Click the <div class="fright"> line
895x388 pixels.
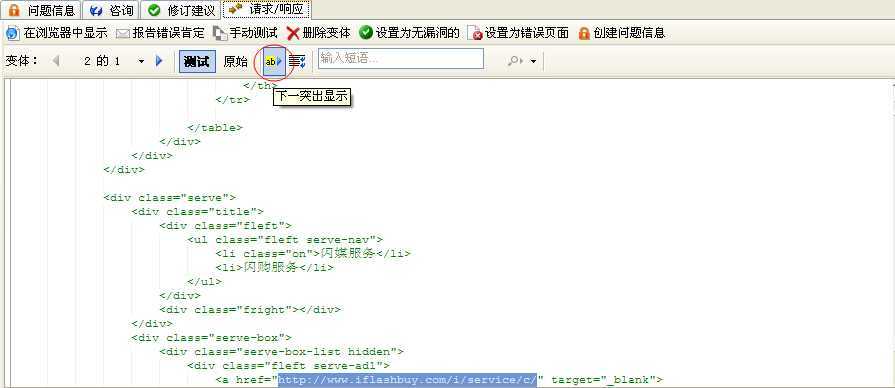tap(250, 309)
